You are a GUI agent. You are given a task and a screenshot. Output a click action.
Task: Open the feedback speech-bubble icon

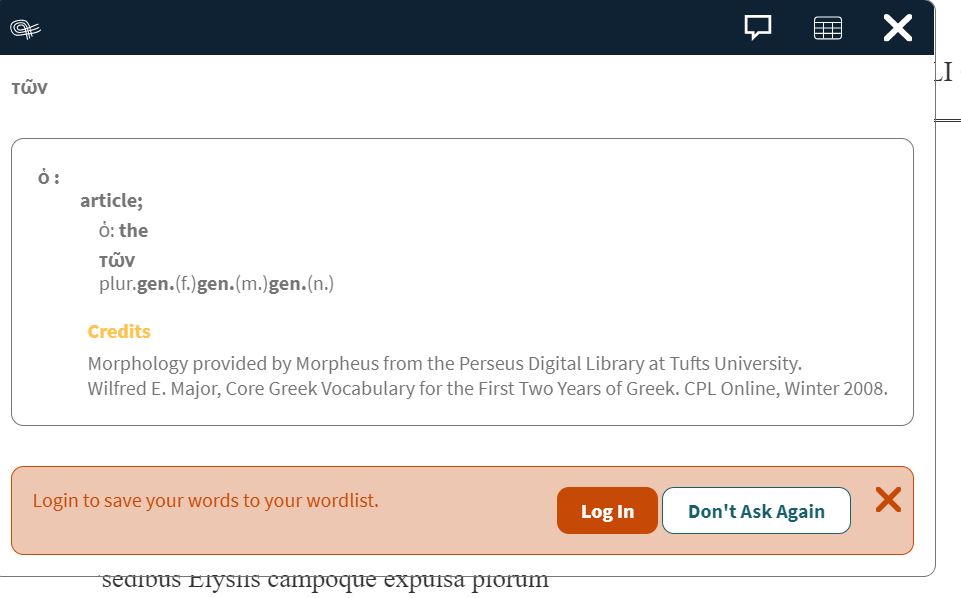[x=757, y=27]
